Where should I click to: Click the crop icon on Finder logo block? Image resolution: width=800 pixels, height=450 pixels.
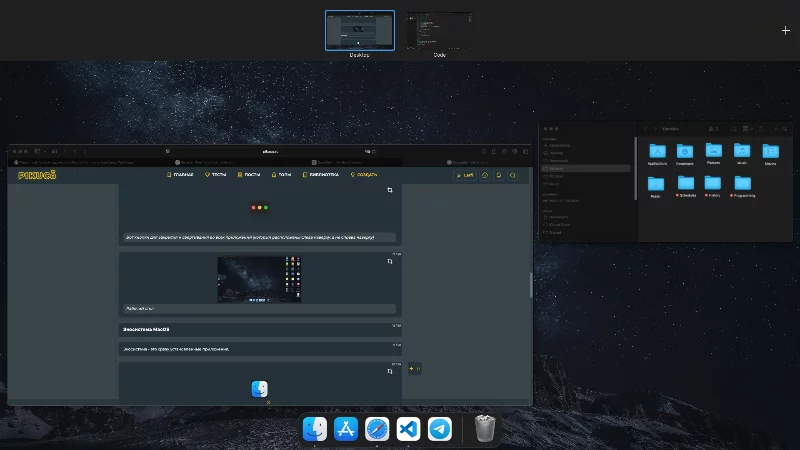pos(390,371)
